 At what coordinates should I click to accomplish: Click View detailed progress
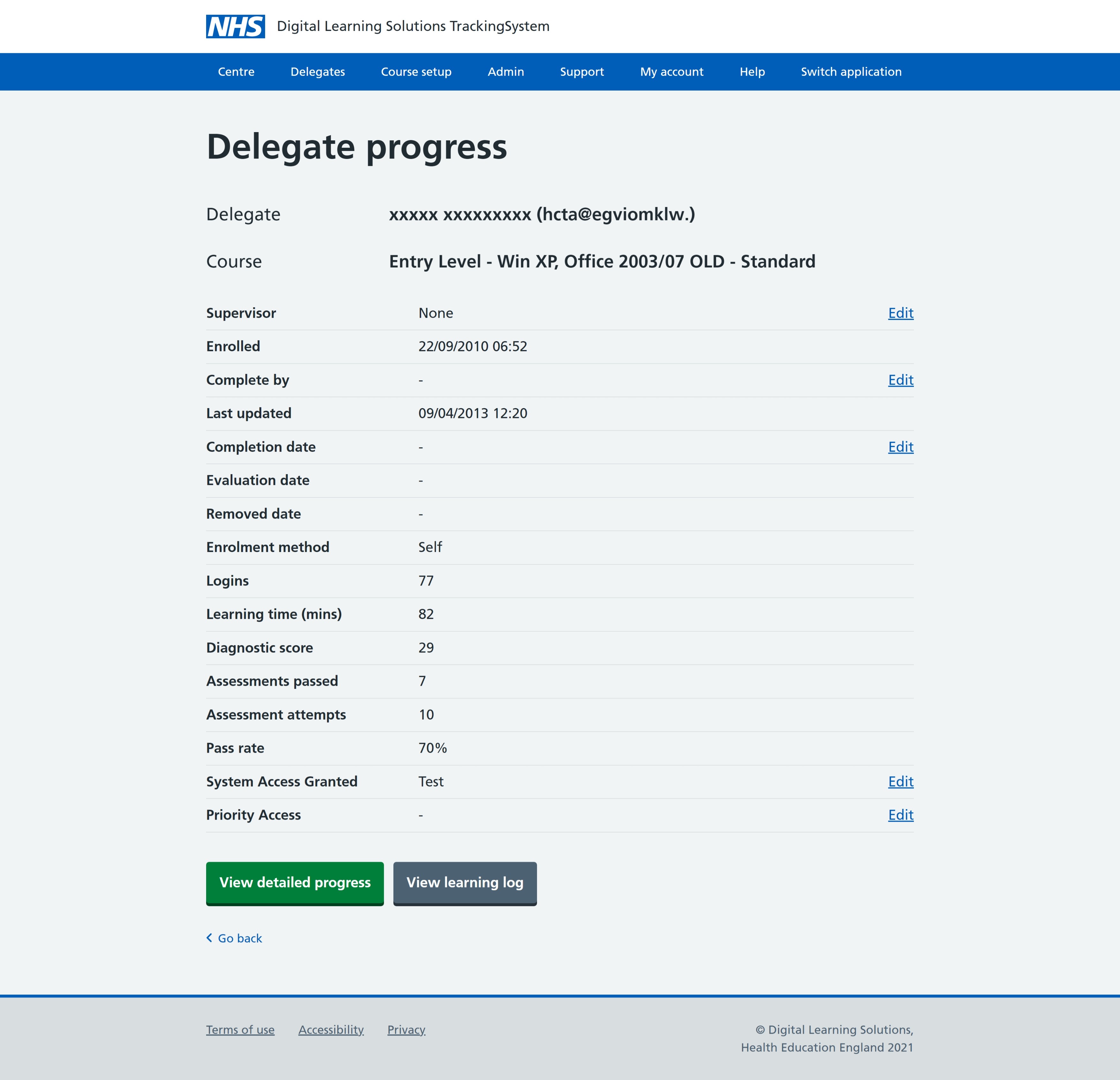coord(294,883)
